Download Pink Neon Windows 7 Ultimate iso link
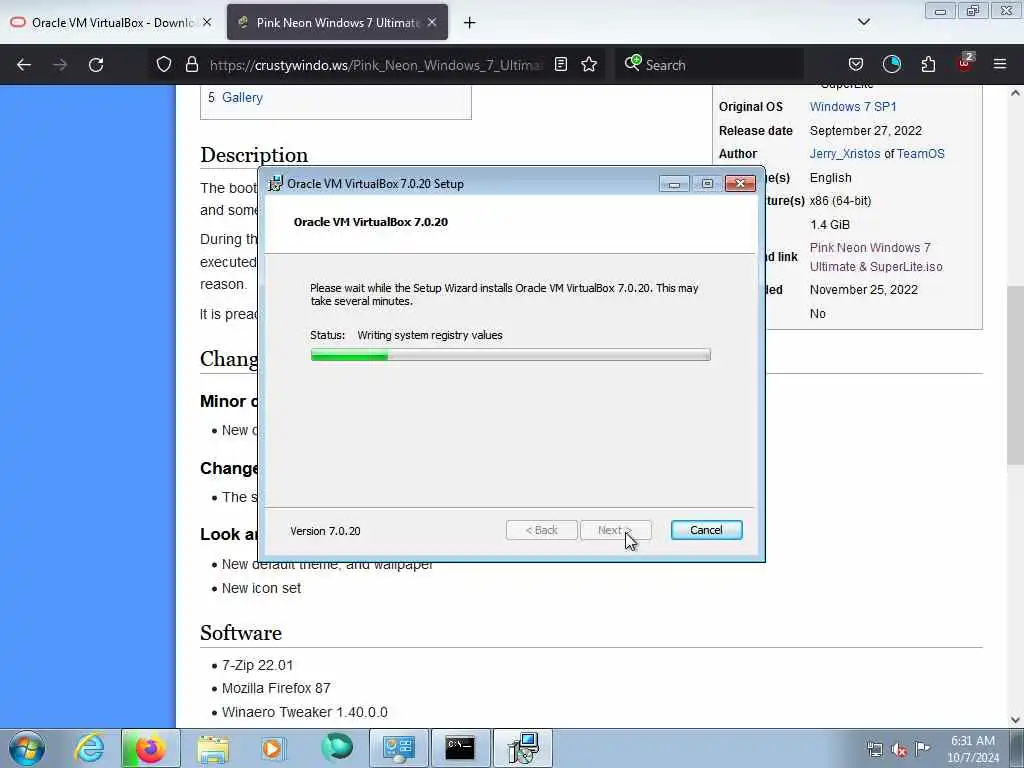This screenshot has width=1024, height=768. pos(876,257)
